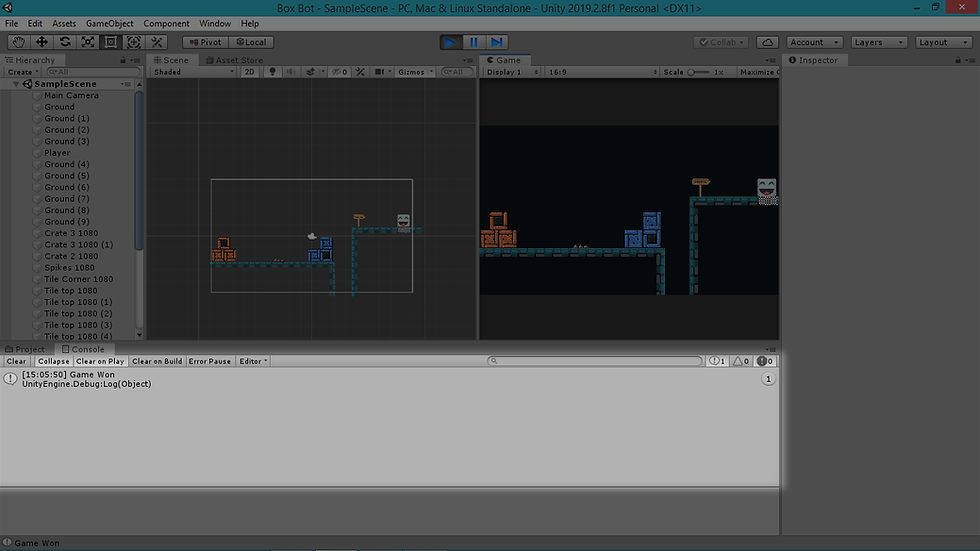Viewport: 980px width, 551px height.
Task: Toggle scene effects (skybox/fog) icon
Action: [311, 72]
